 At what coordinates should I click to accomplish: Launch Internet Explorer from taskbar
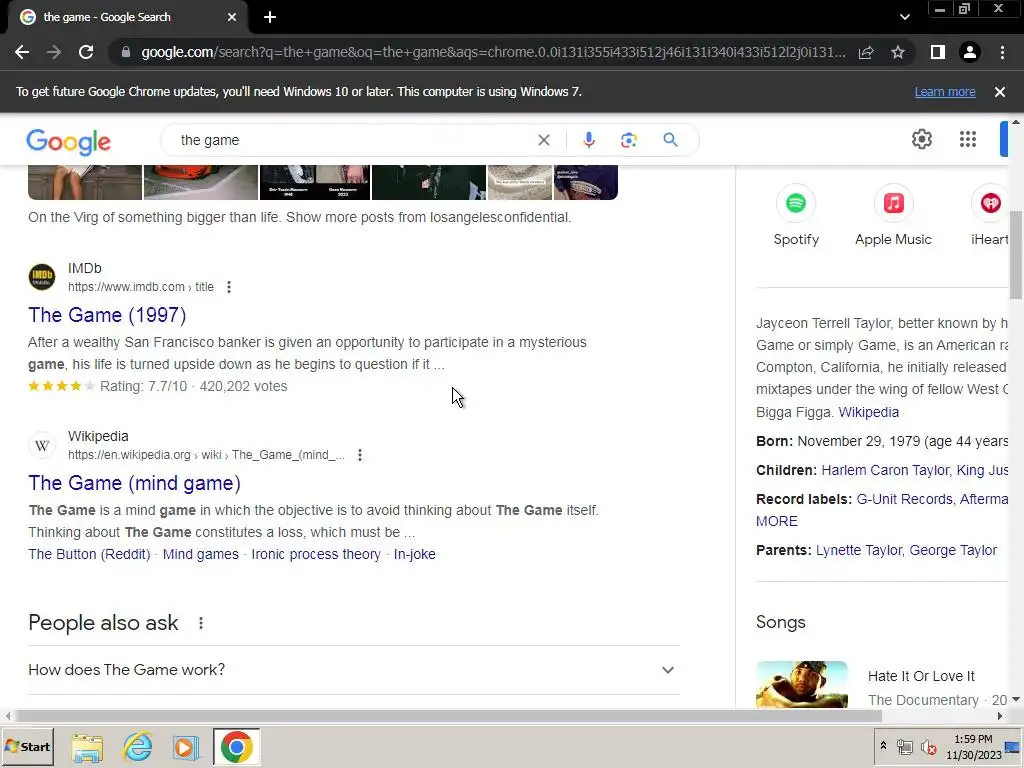137,747
